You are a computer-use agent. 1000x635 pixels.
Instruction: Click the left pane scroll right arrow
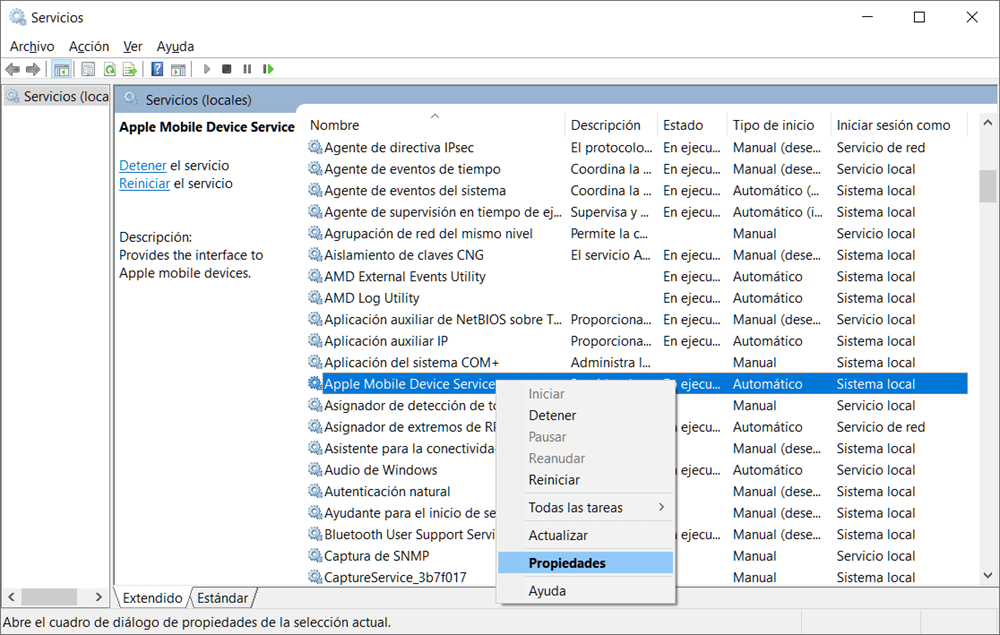click(98, 597)
